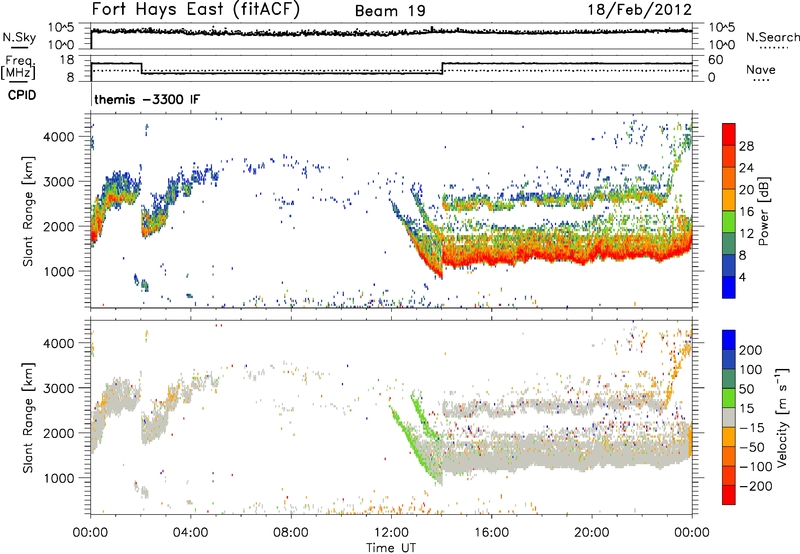This screenshot has height=554, width=800.
Task: Click inside the velocity range-time plot
Action: tap(391, 417)
